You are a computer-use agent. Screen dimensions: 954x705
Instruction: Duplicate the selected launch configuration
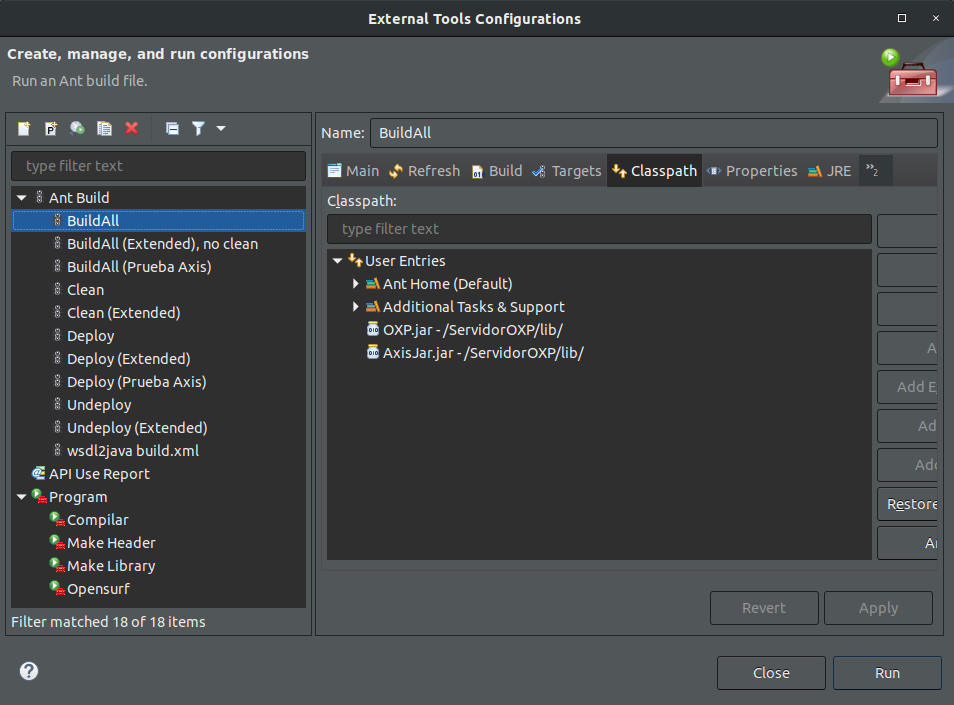pos(105,128)
